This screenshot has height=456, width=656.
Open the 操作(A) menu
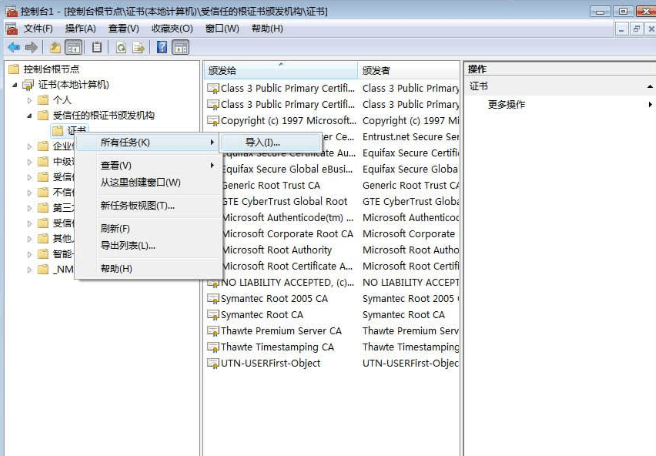(81, 28)
